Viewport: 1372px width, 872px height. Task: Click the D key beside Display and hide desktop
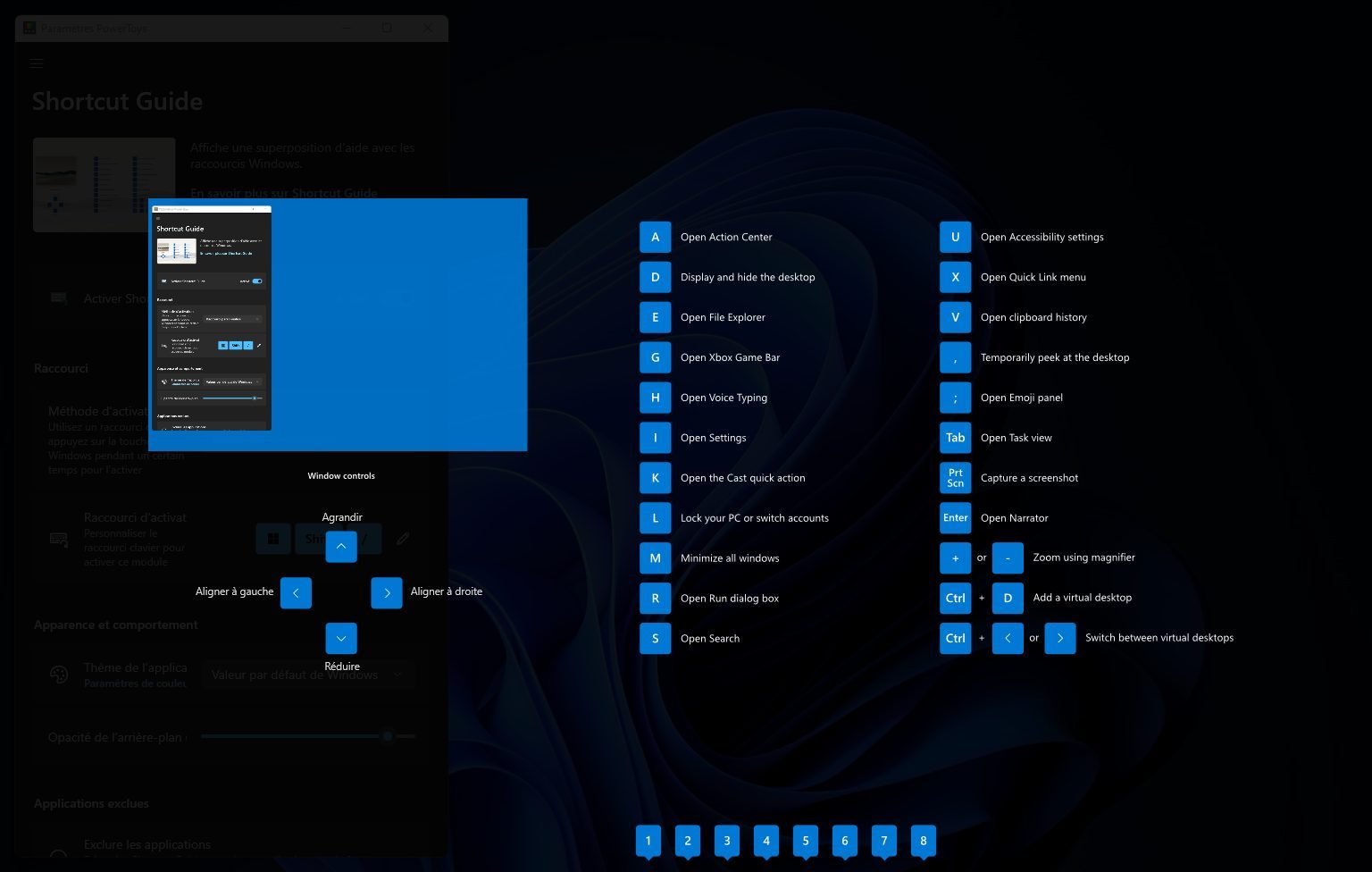coord(655,277)
